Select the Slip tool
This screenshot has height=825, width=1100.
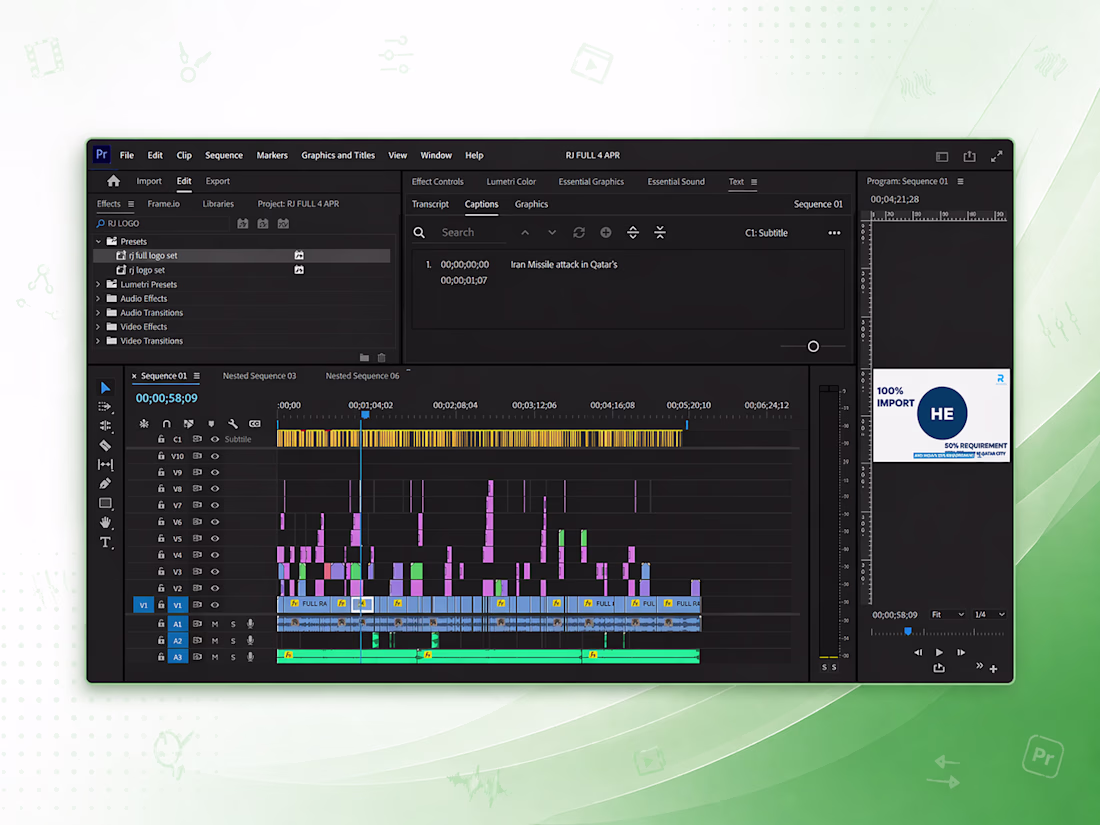click(x=105, y=464)
